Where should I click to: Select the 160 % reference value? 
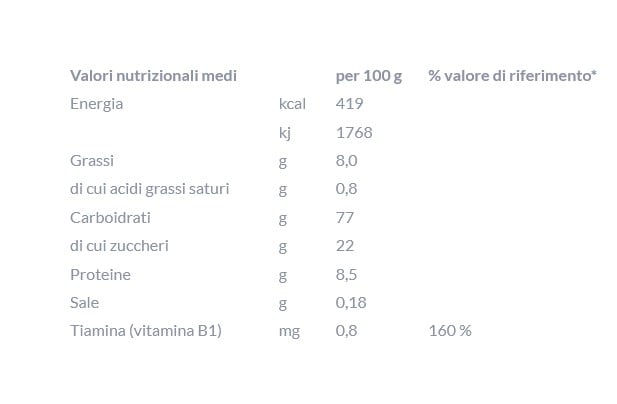(450, 331)
